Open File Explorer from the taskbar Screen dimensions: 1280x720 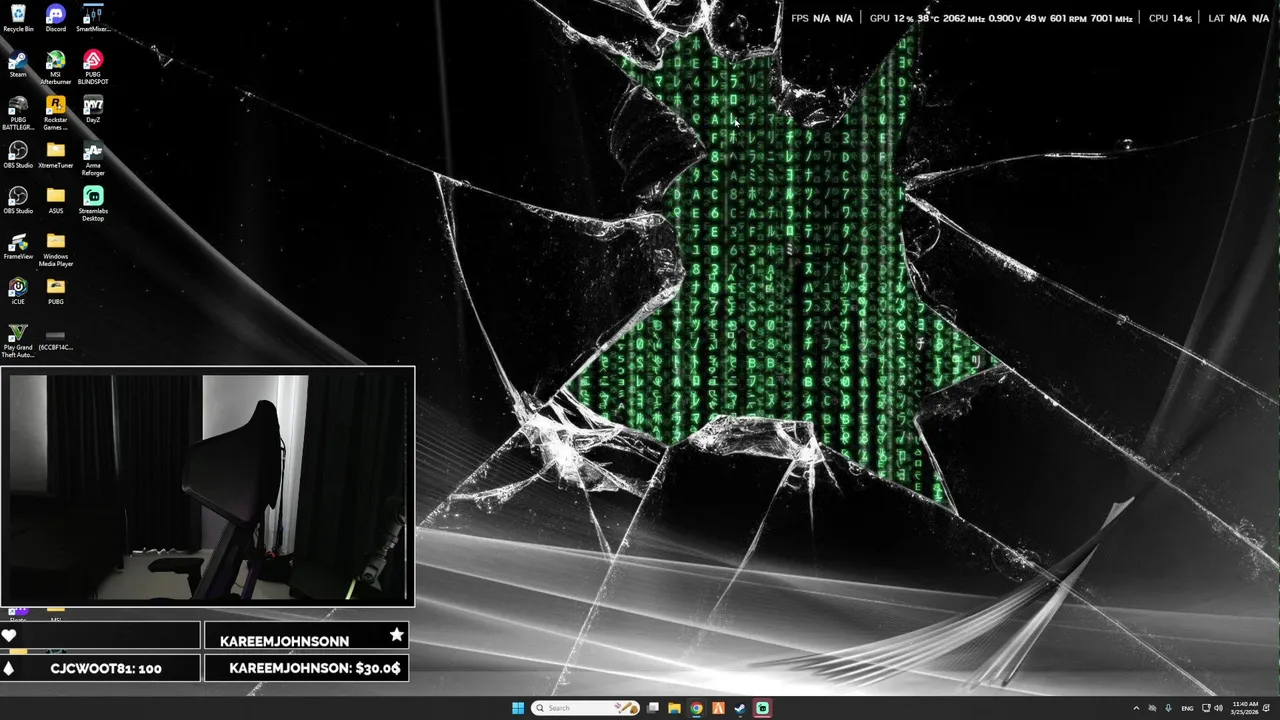coord(675,708)
